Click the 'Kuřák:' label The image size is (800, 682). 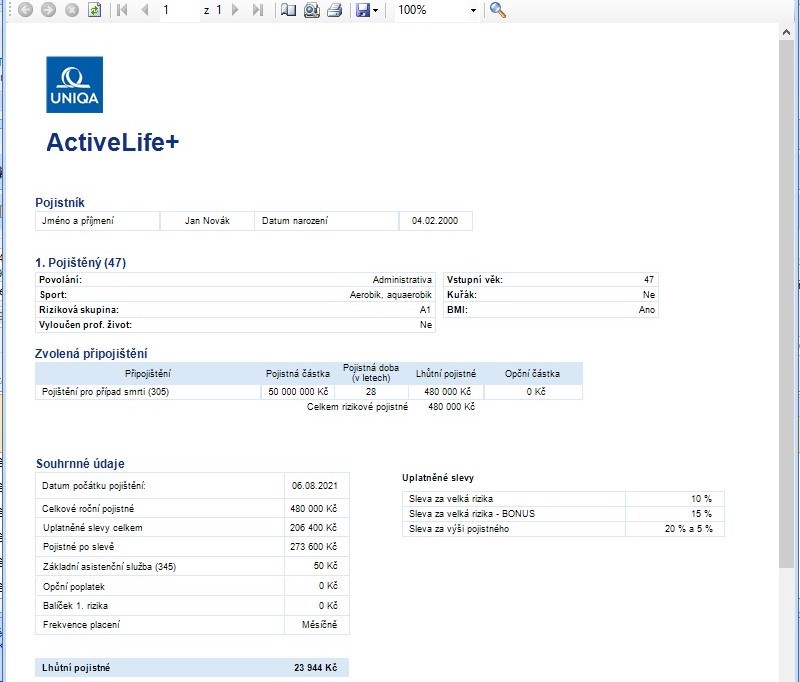(x=462, y=295)
